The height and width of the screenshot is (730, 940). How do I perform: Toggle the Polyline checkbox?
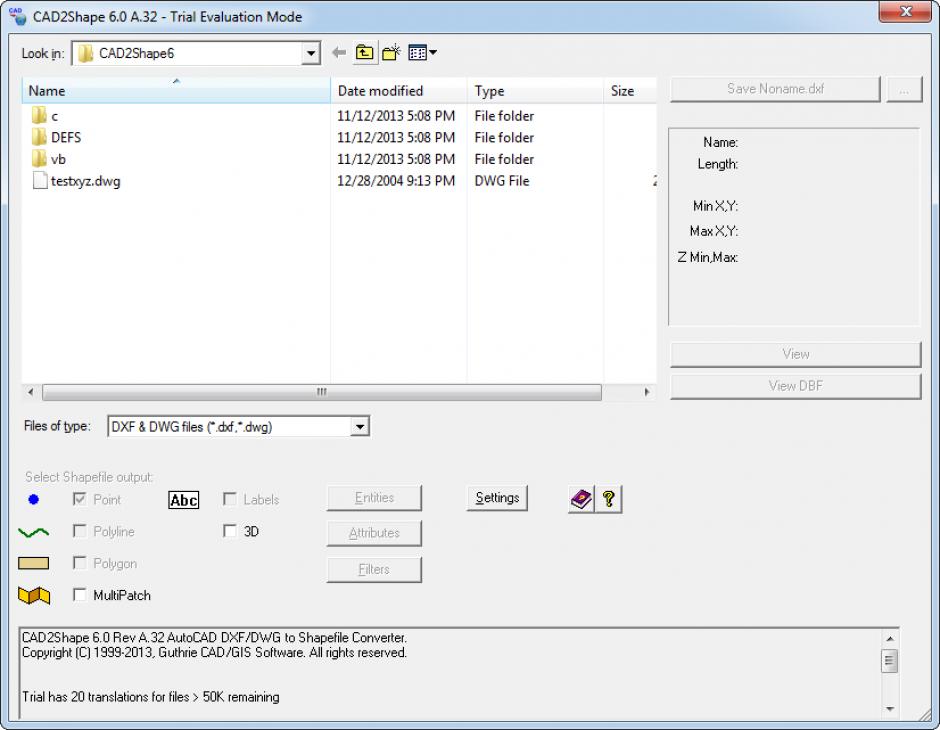[x=79, y=530]
